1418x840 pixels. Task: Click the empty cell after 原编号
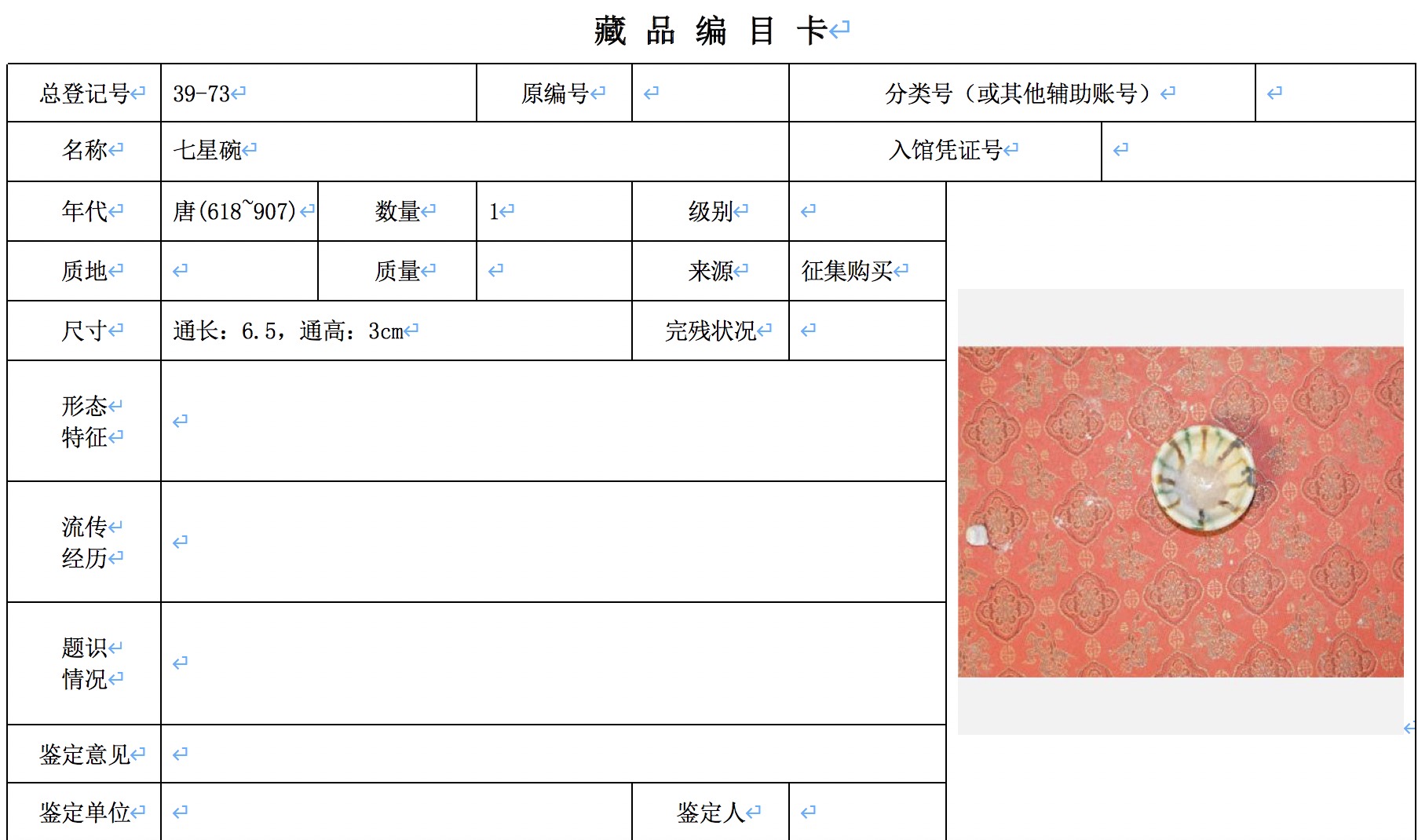711,93
